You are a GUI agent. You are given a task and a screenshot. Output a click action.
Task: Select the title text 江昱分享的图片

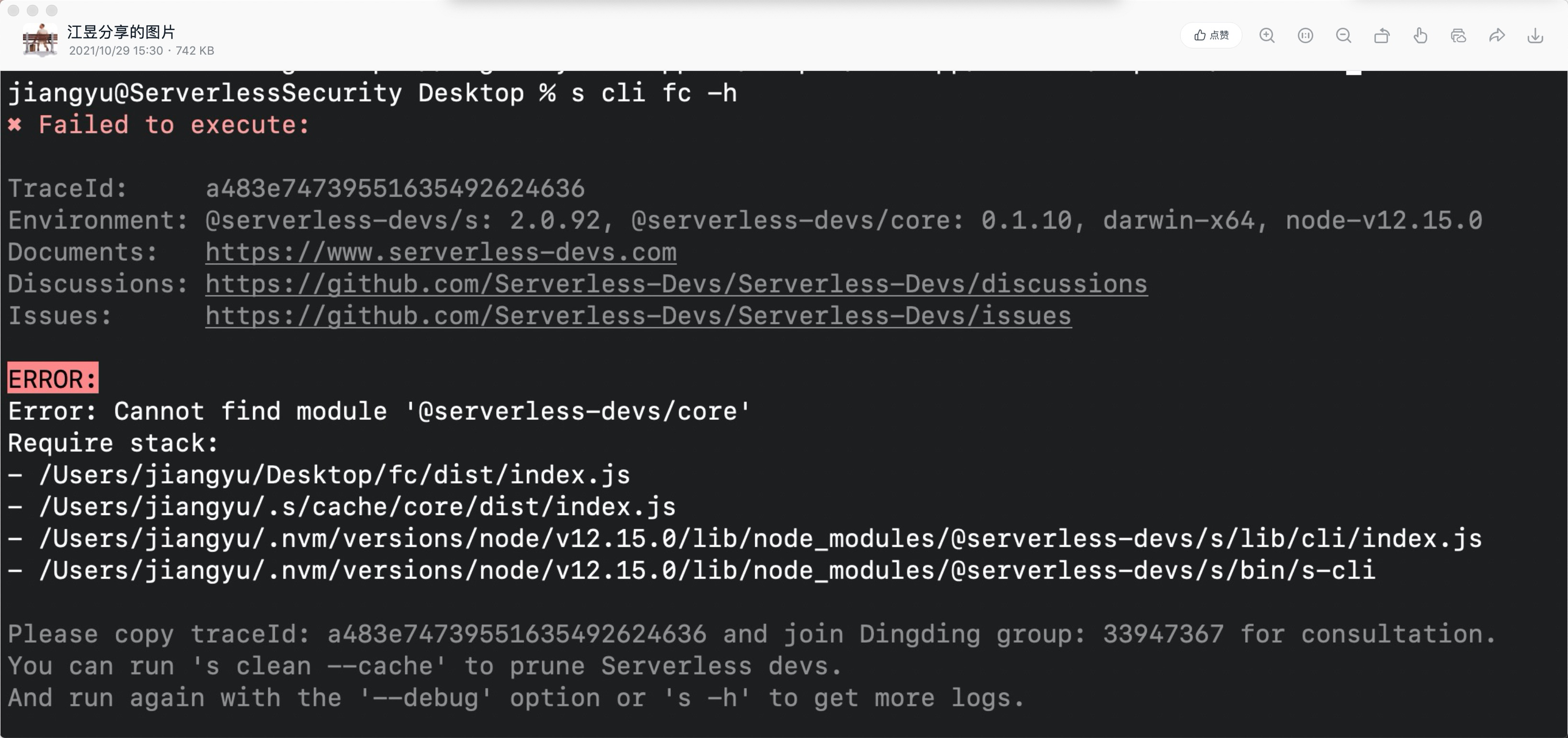click(x=121, y=32)
